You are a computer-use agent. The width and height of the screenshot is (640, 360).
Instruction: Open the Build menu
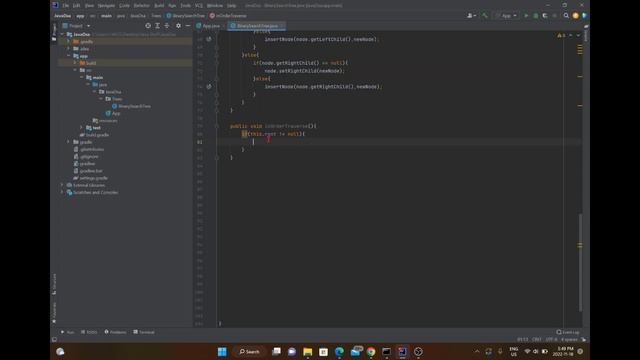[x=159, y=6]
